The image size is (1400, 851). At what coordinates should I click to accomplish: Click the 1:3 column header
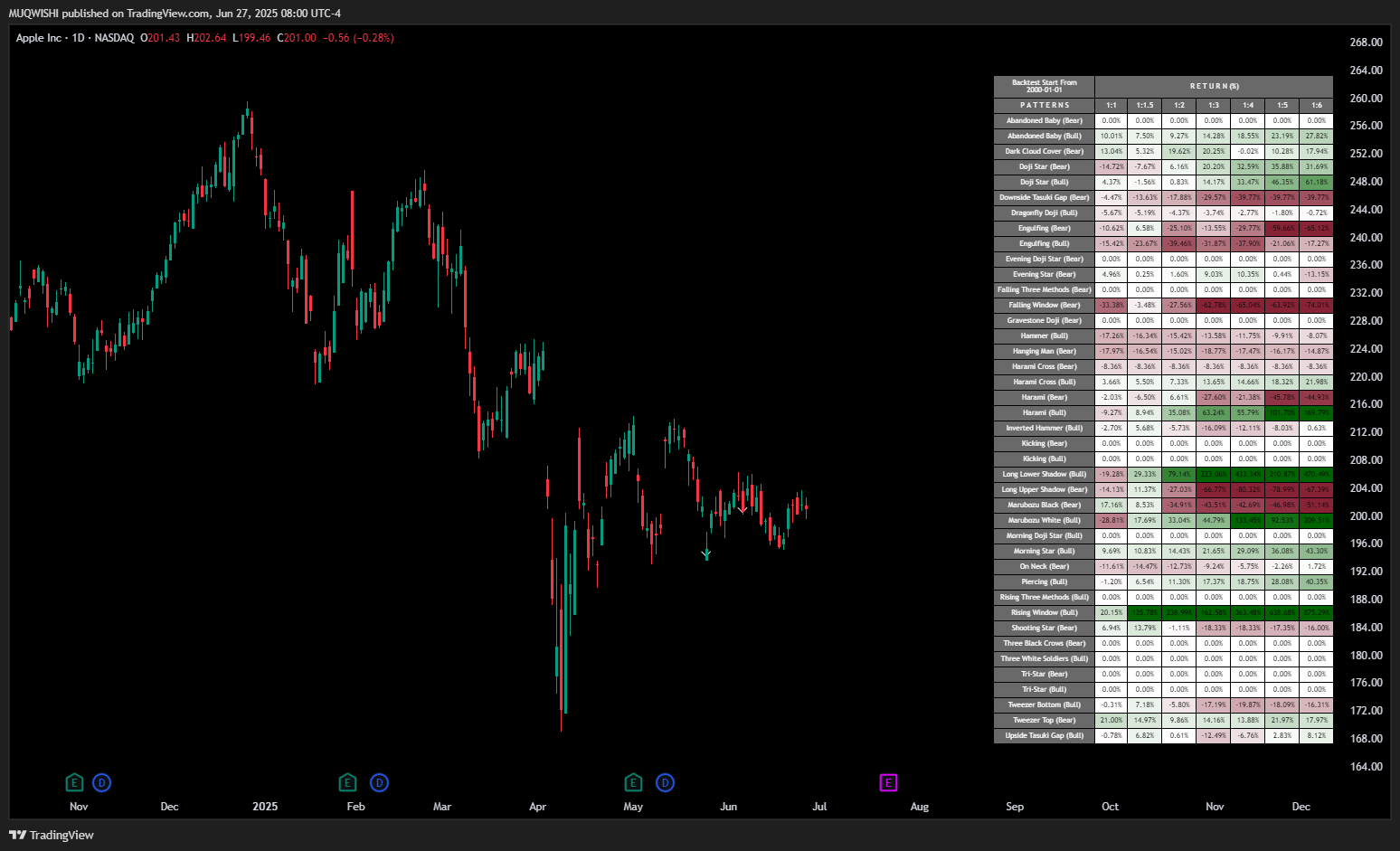click(1214, 106)
